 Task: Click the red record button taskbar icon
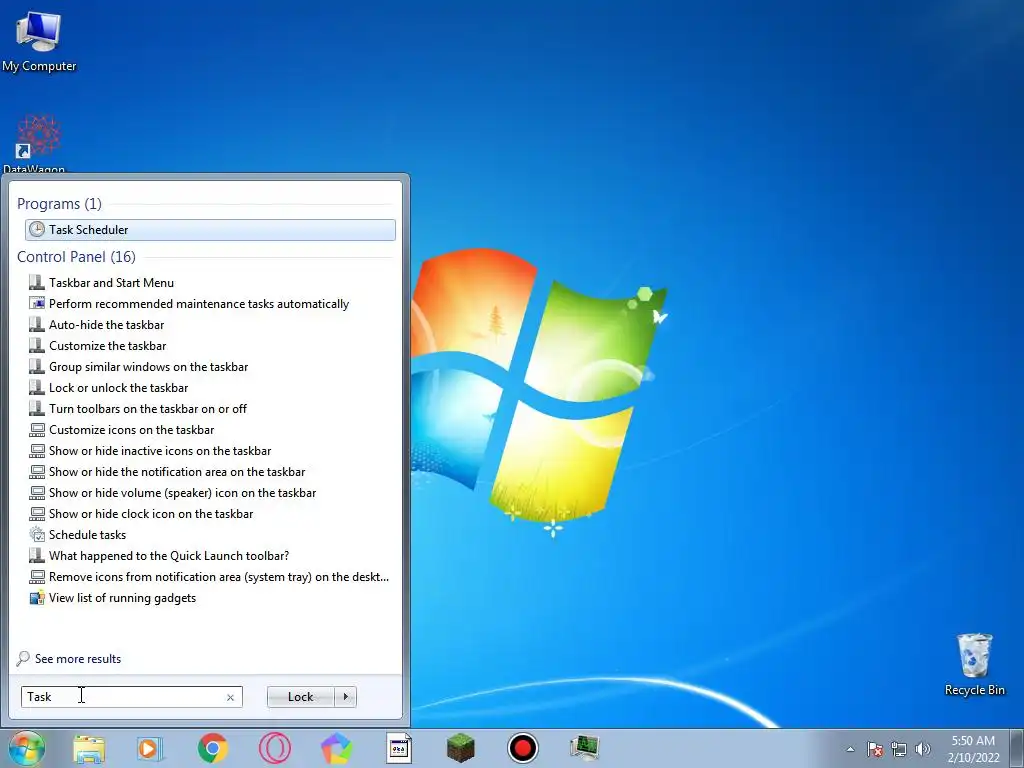[x=522, y=748]
